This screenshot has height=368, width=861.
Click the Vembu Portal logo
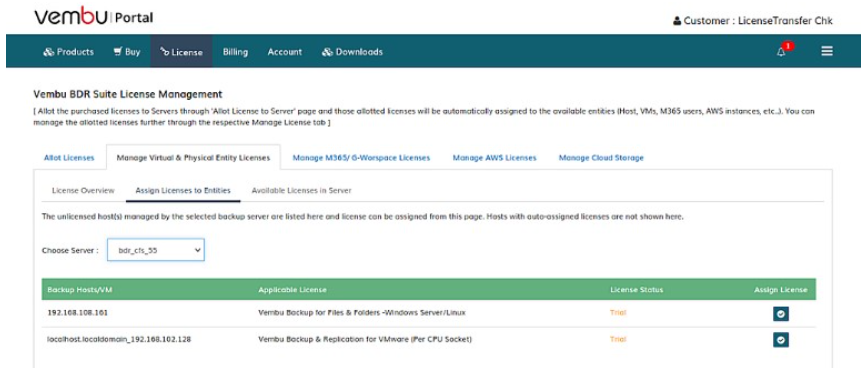coord(94,16)
